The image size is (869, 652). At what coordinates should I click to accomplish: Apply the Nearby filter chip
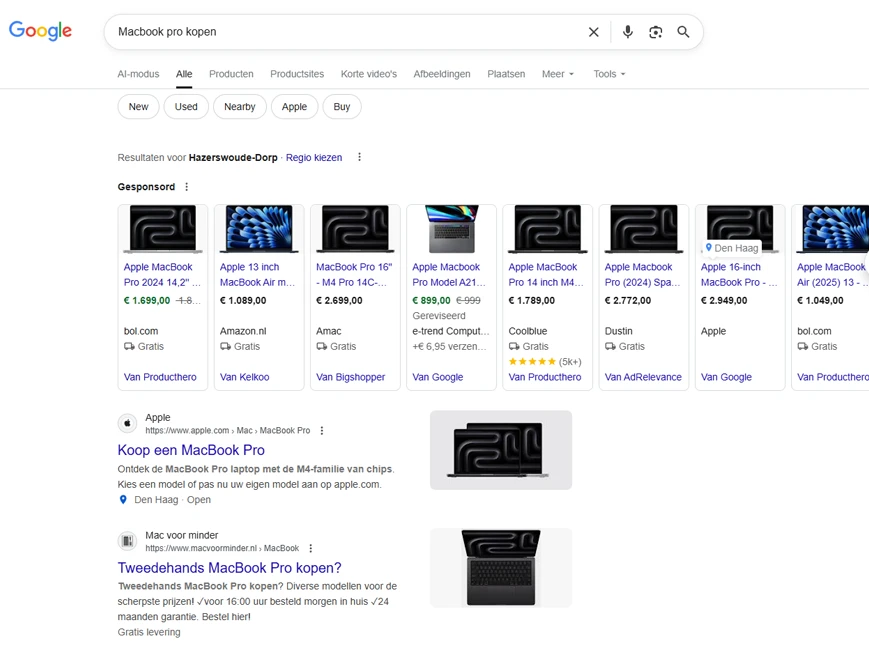[x=239, y=106]
